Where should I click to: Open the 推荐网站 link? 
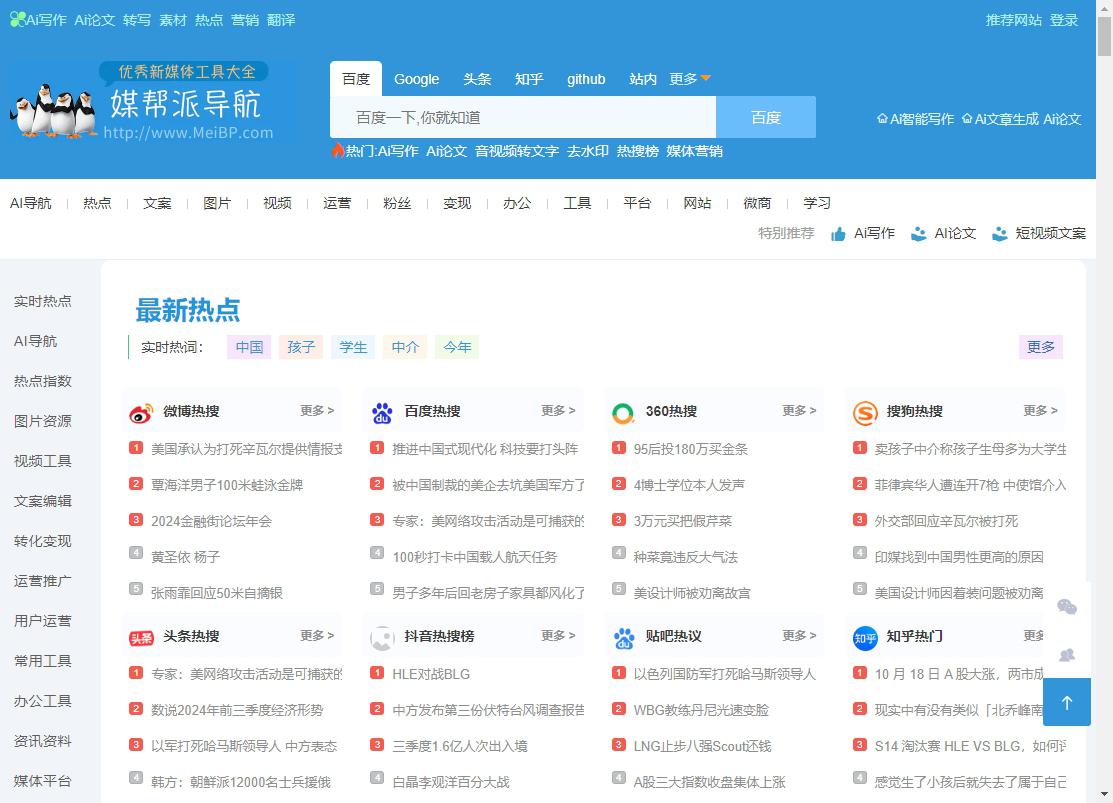(x=1014, y=20)
